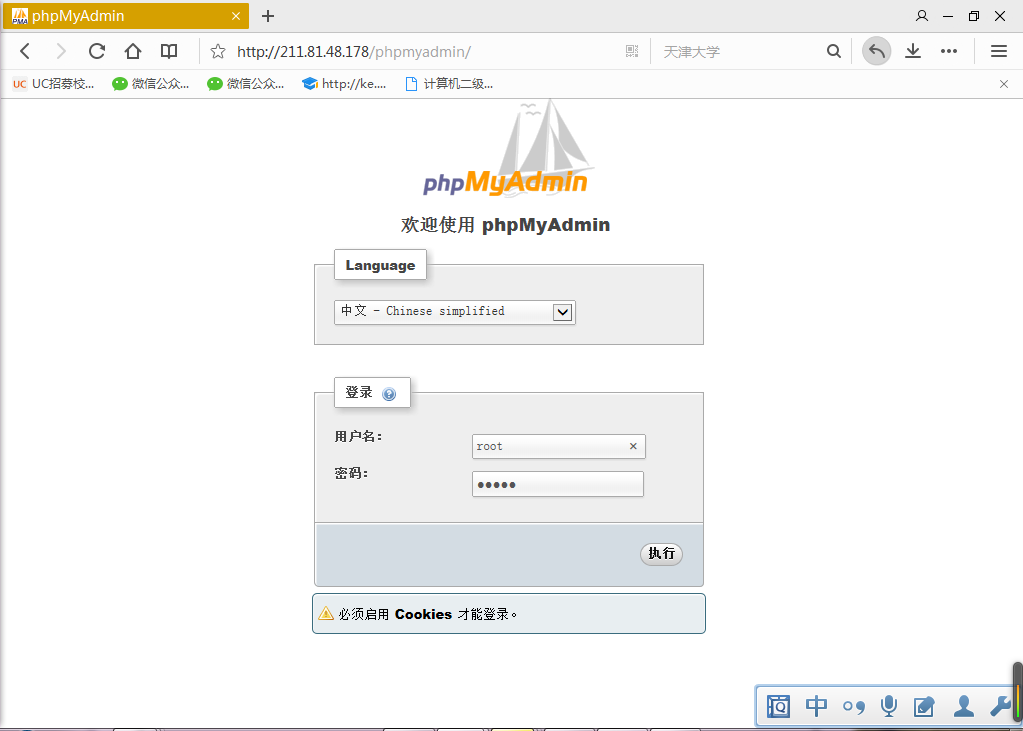Screen dimensions: 1023x731
Task: Go to the browser home page icon
Action: point(133,51)
